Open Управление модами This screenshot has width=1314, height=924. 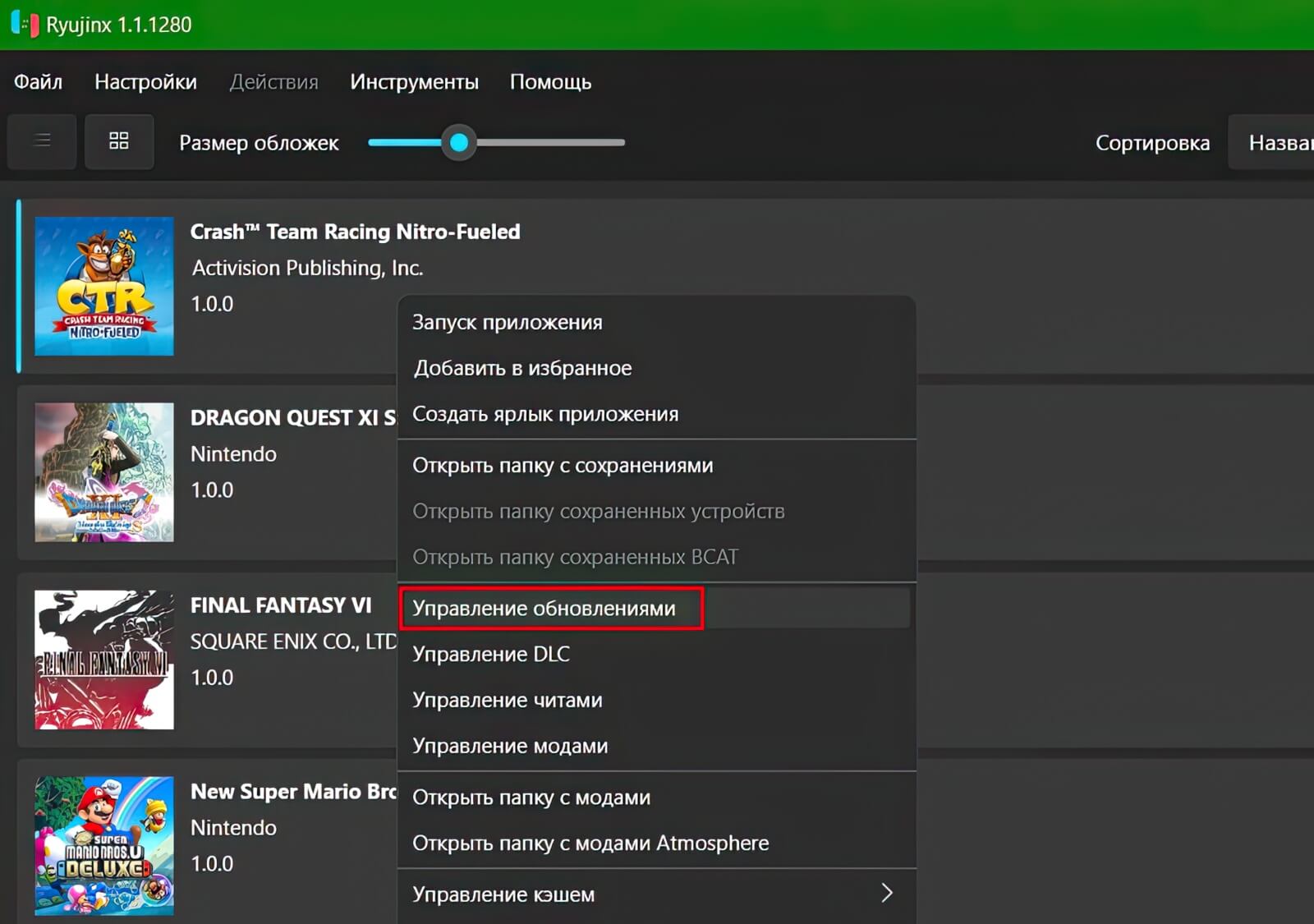click(x=656, y=746)
